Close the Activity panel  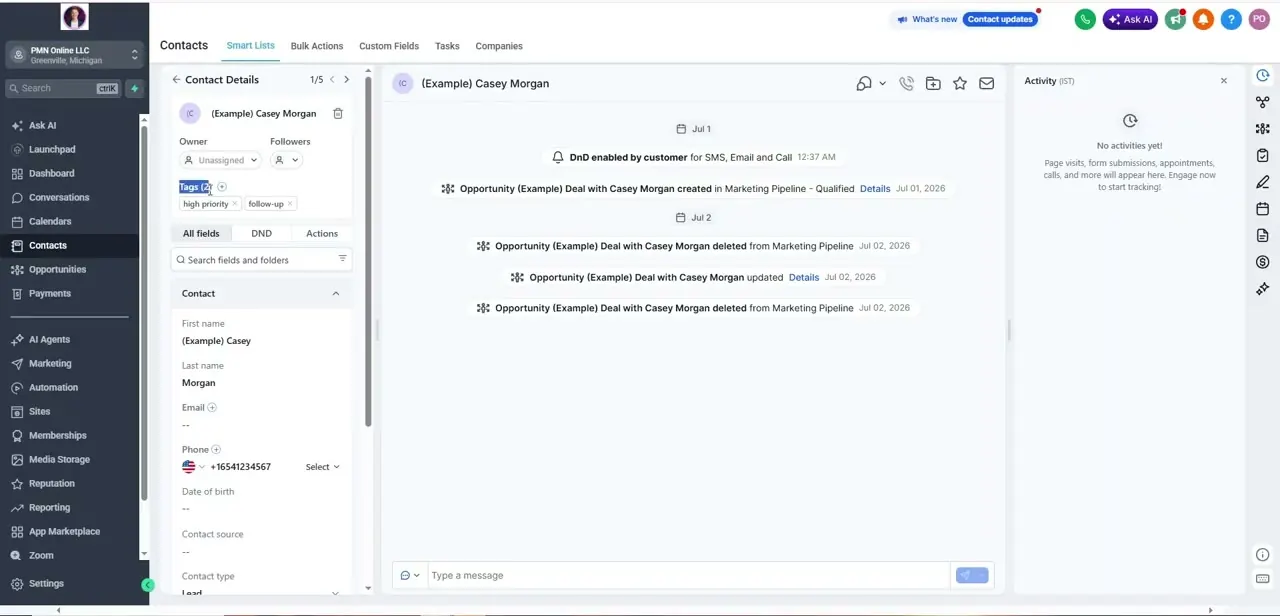coord(1224,81)
